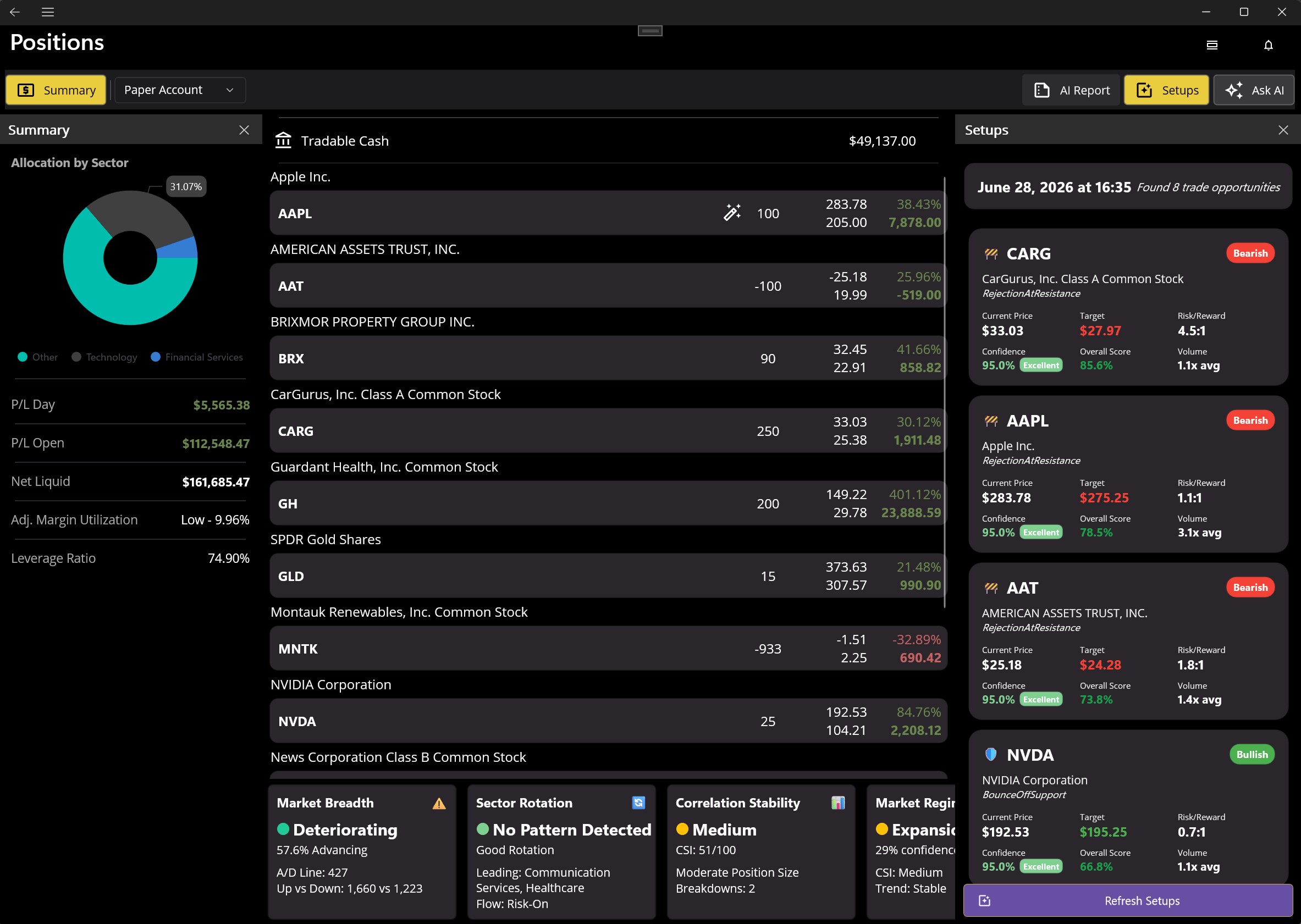
Task: Open the AAT trade setup card
Action: click(x=1128, y=641)
